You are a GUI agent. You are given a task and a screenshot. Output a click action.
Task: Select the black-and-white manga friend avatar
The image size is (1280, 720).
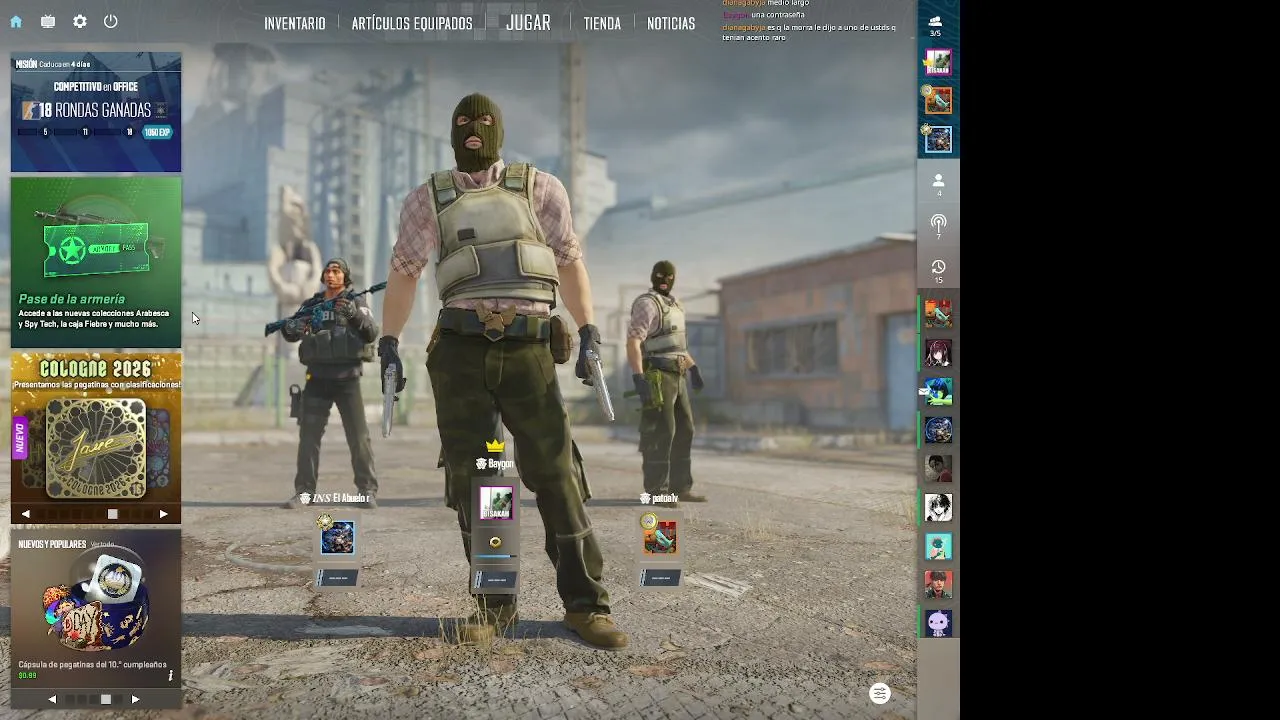click(x=938, y=507)
